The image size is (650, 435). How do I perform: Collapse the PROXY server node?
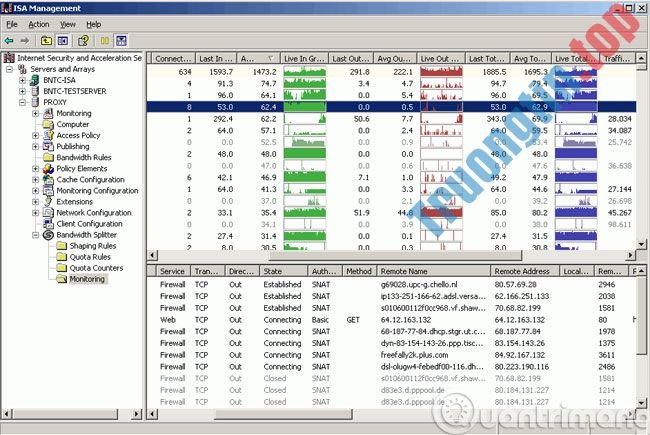(x=23, y=102)
